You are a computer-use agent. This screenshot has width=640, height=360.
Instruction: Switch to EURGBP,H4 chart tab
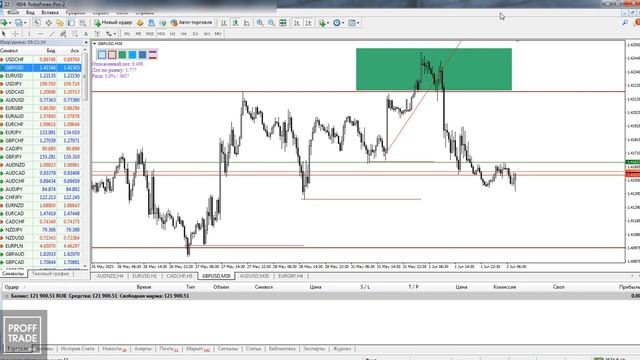pos(290,276)
